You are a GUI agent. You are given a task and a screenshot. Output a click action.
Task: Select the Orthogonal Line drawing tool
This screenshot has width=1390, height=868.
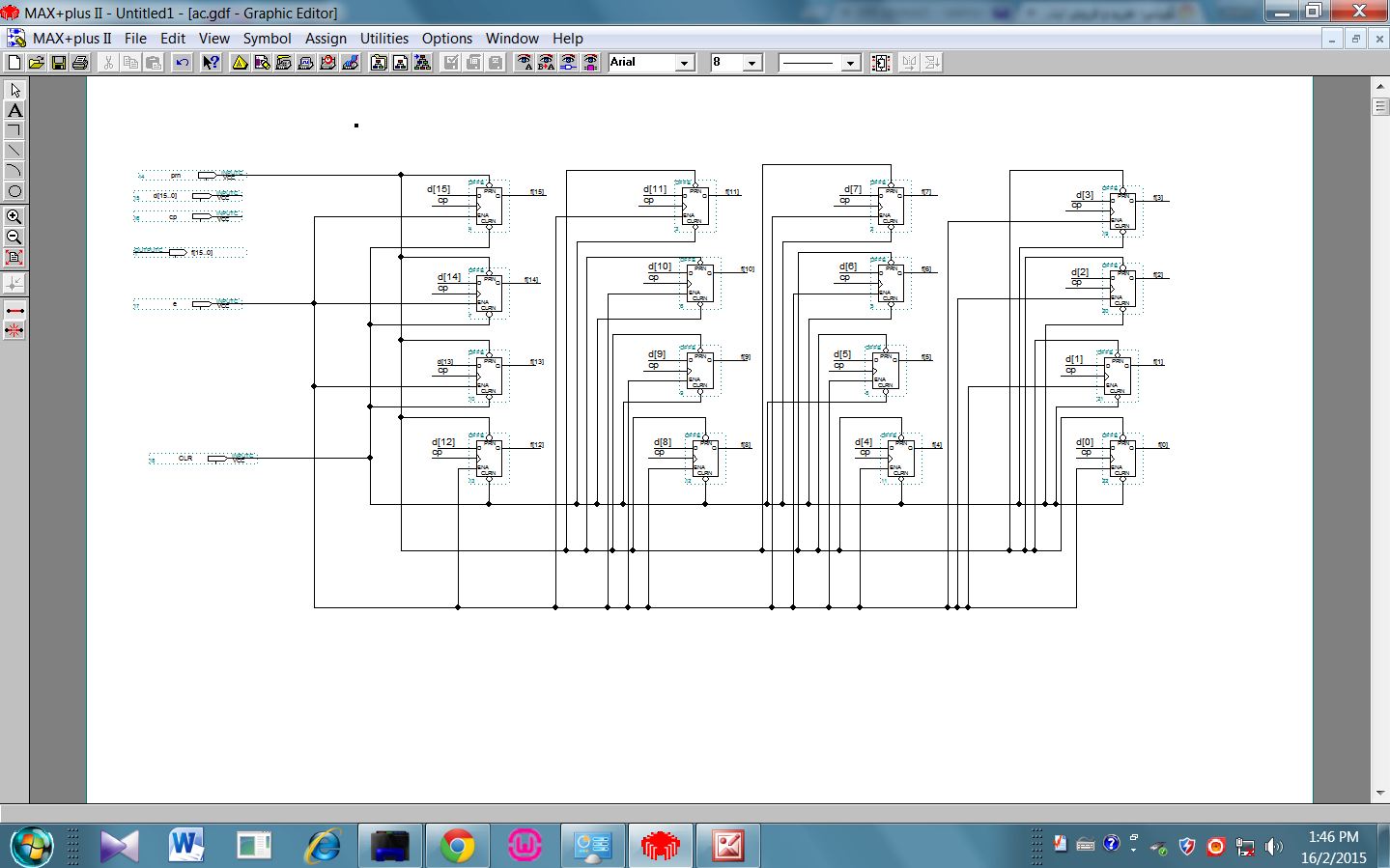(14, 130)
